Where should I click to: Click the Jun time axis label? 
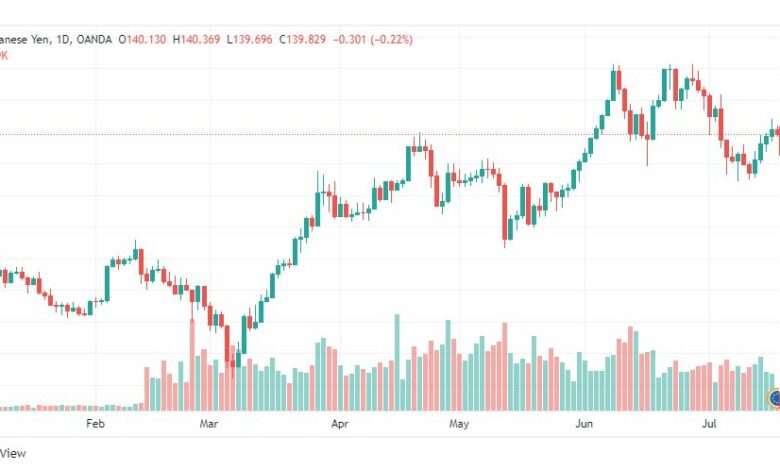tap(585, 424)
